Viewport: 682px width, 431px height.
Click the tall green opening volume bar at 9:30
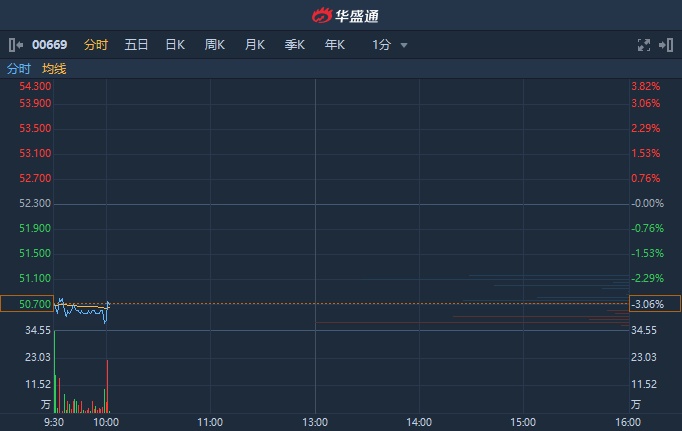tap(55, 372)
